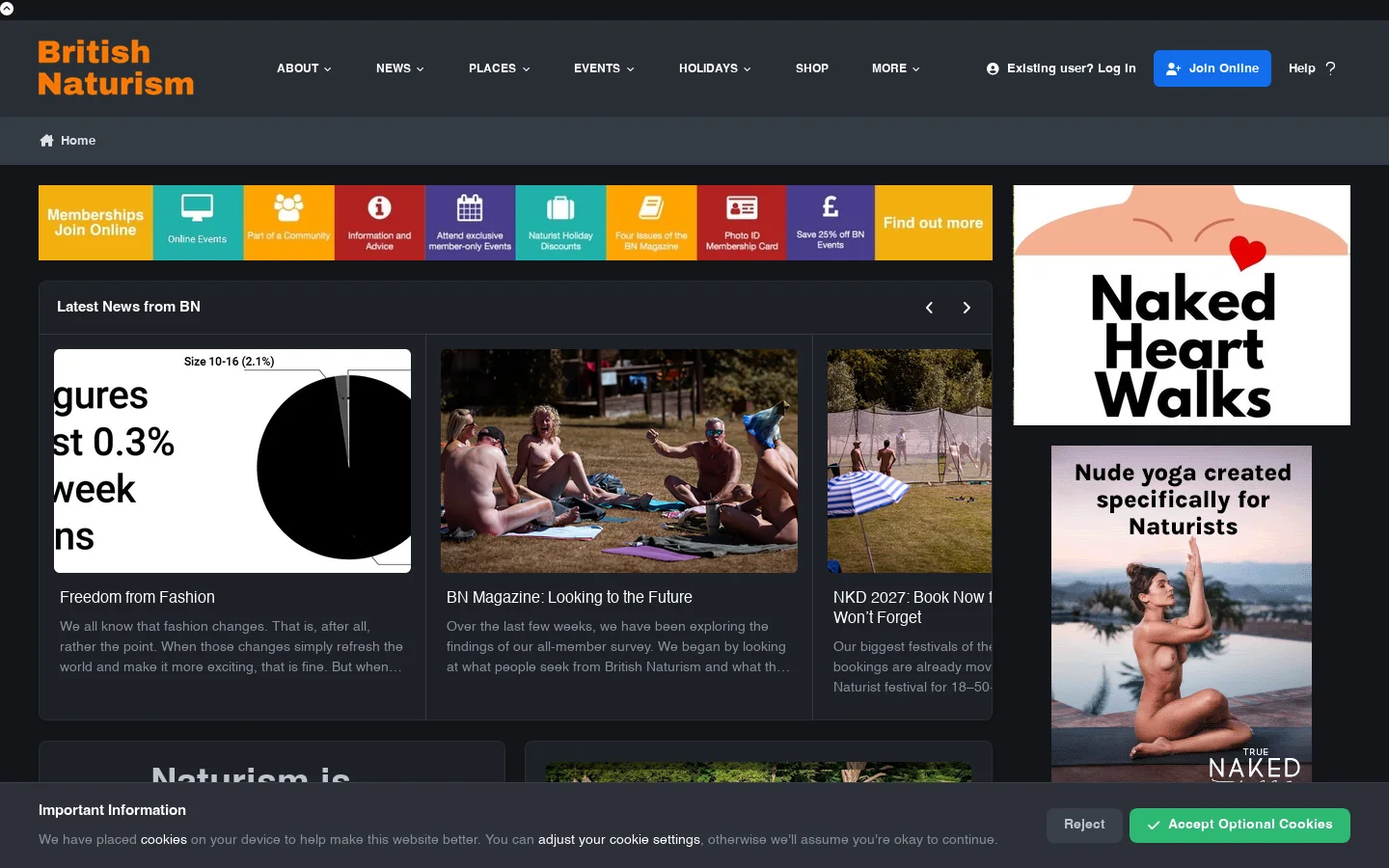This screenshot has width=1389, height=868.
Task: Click the nude yoga True Naked ad
Action: (x=1182, y=613)
